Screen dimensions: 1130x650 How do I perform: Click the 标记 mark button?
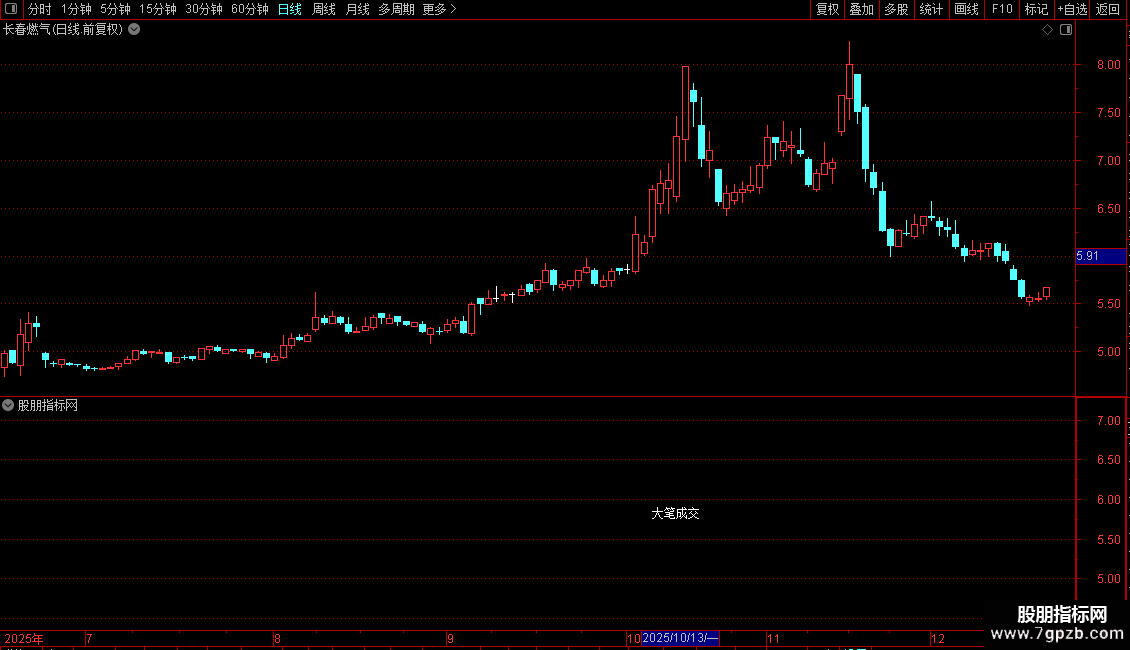(x=1036, y=9)
